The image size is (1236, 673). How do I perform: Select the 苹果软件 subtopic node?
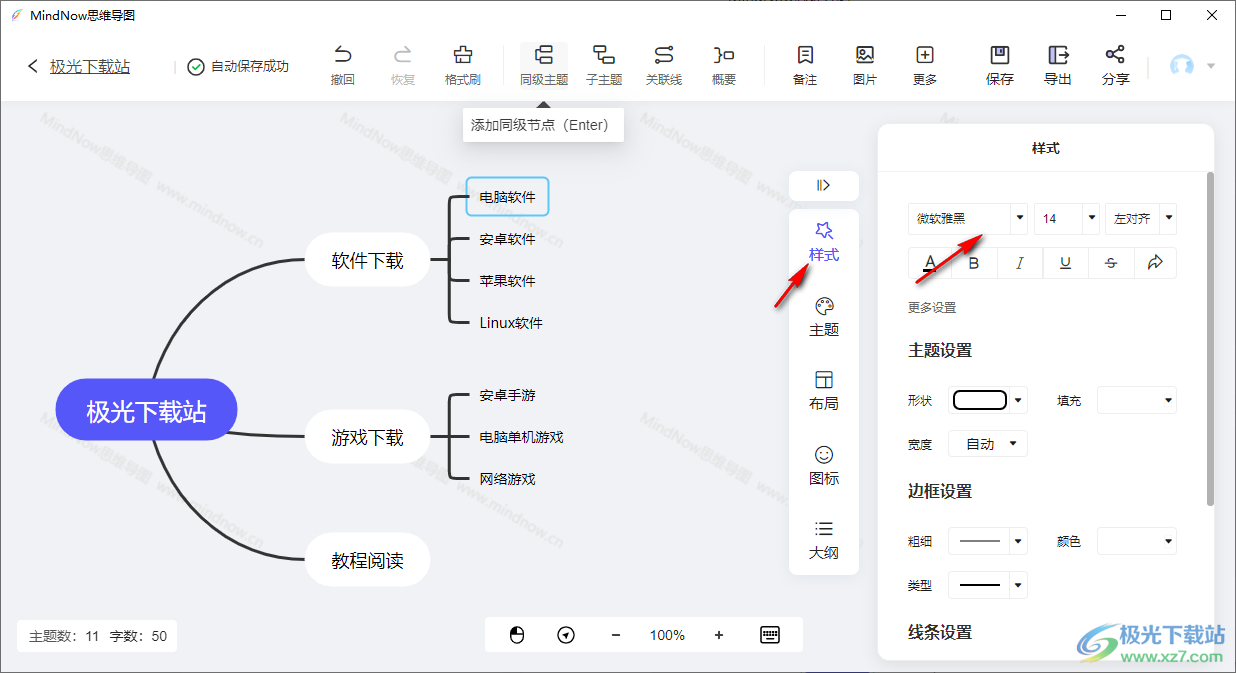[x=507, y=281]
